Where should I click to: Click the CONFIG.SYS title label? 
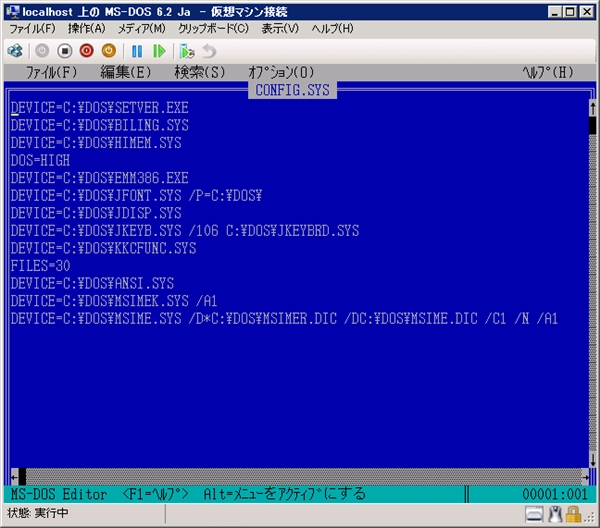coord(292,90)
